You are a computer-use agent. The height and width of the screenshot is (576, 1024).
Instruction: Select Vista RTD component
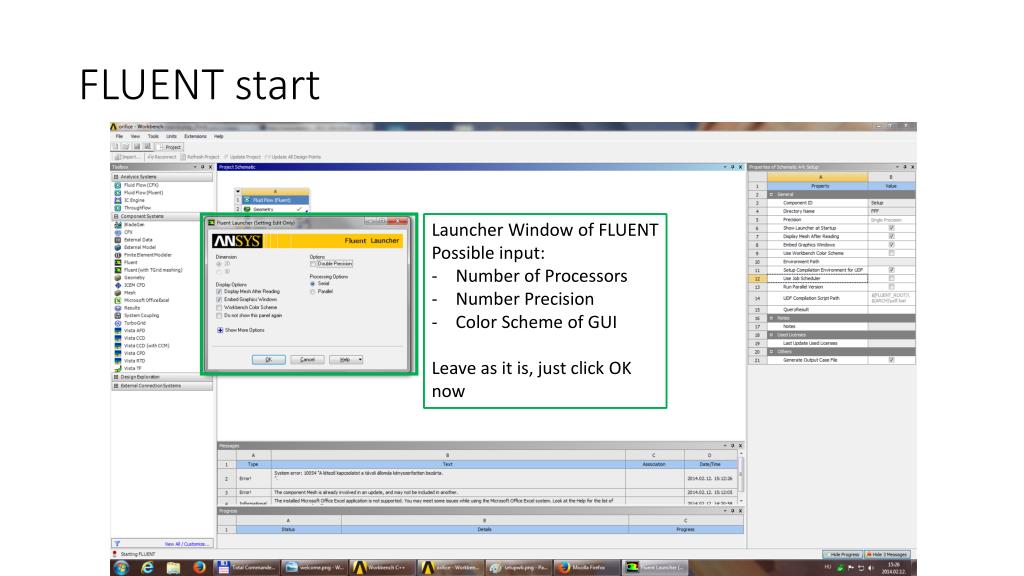(134, 360)
